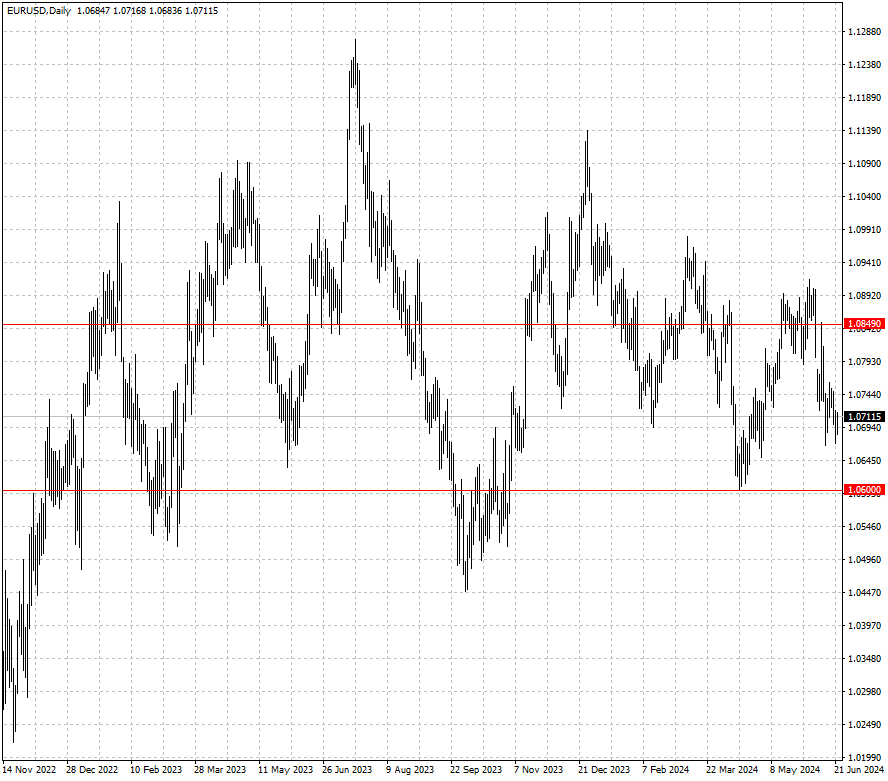
Task: Select the 1.06000 red level label
Action: (864, 490)
